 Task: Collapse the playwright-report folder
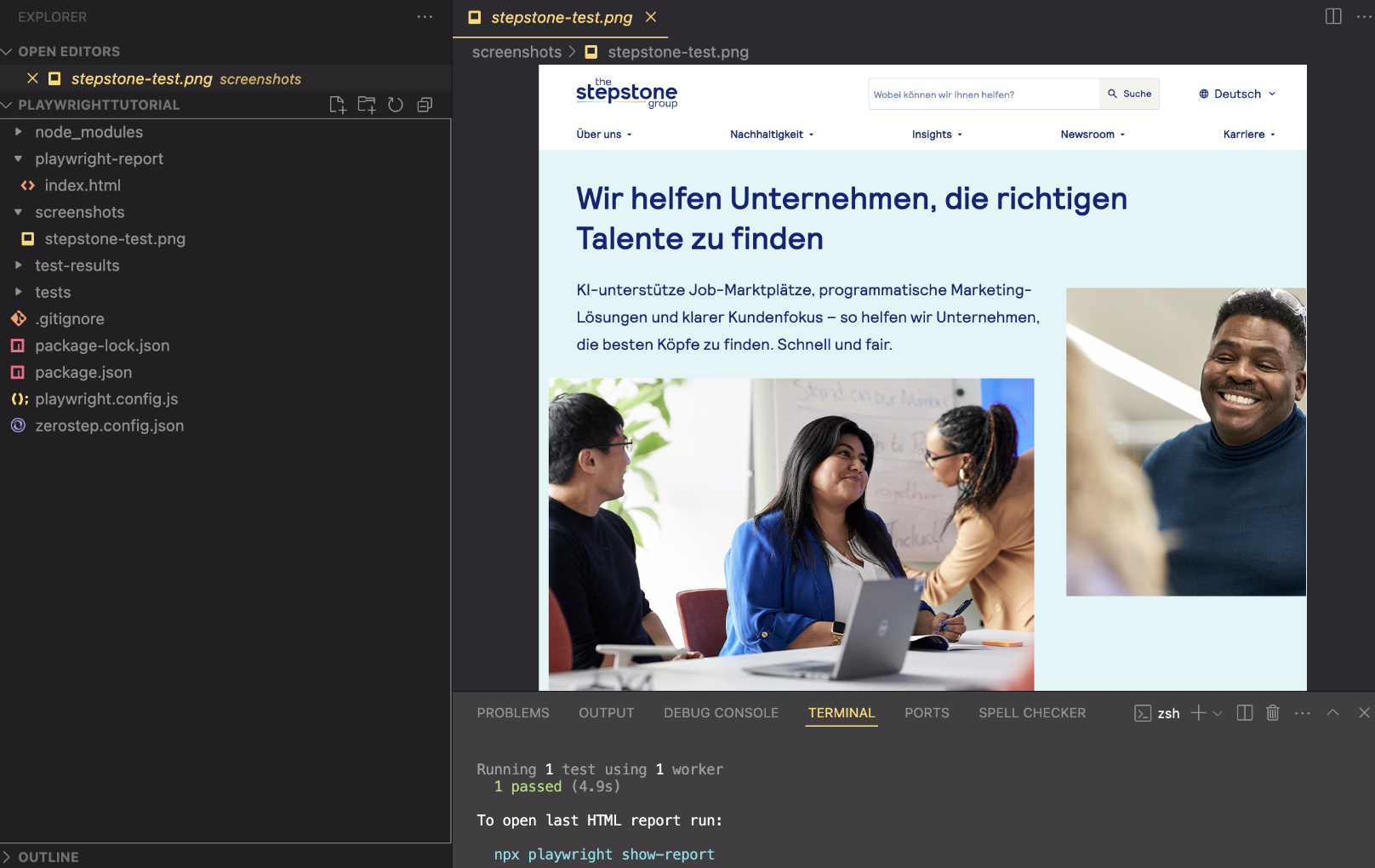[225, 158]
